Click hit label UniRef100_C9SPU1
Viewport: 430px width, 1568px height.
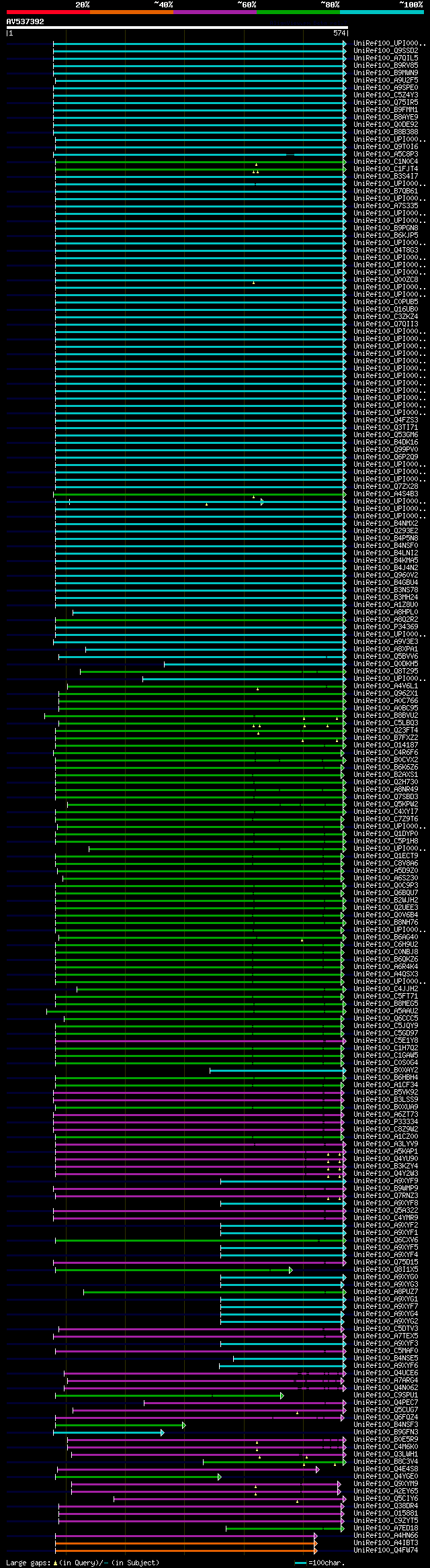[386, 1395]
